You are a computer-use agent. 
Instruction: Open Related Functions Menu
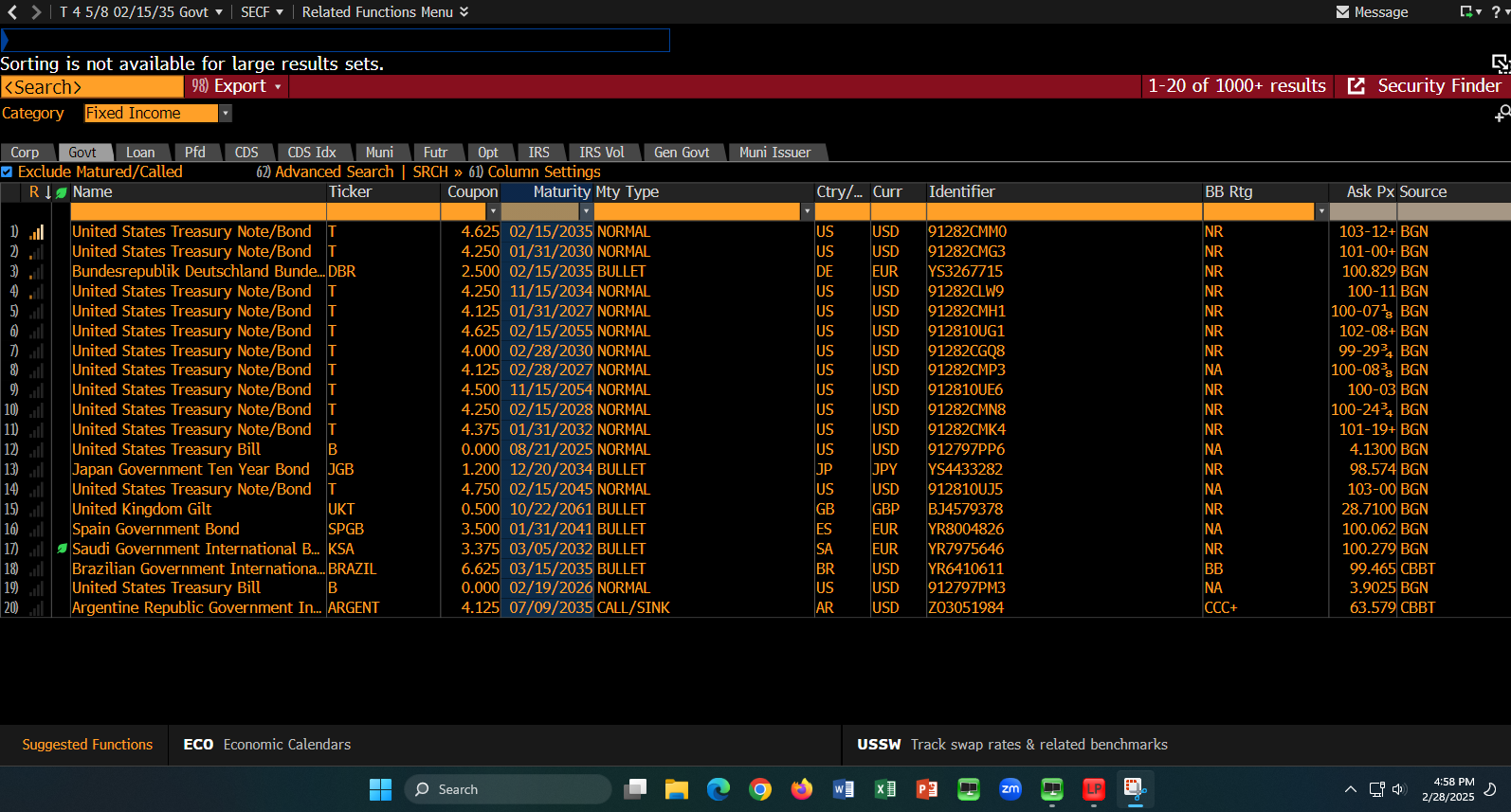pos(385,11)
